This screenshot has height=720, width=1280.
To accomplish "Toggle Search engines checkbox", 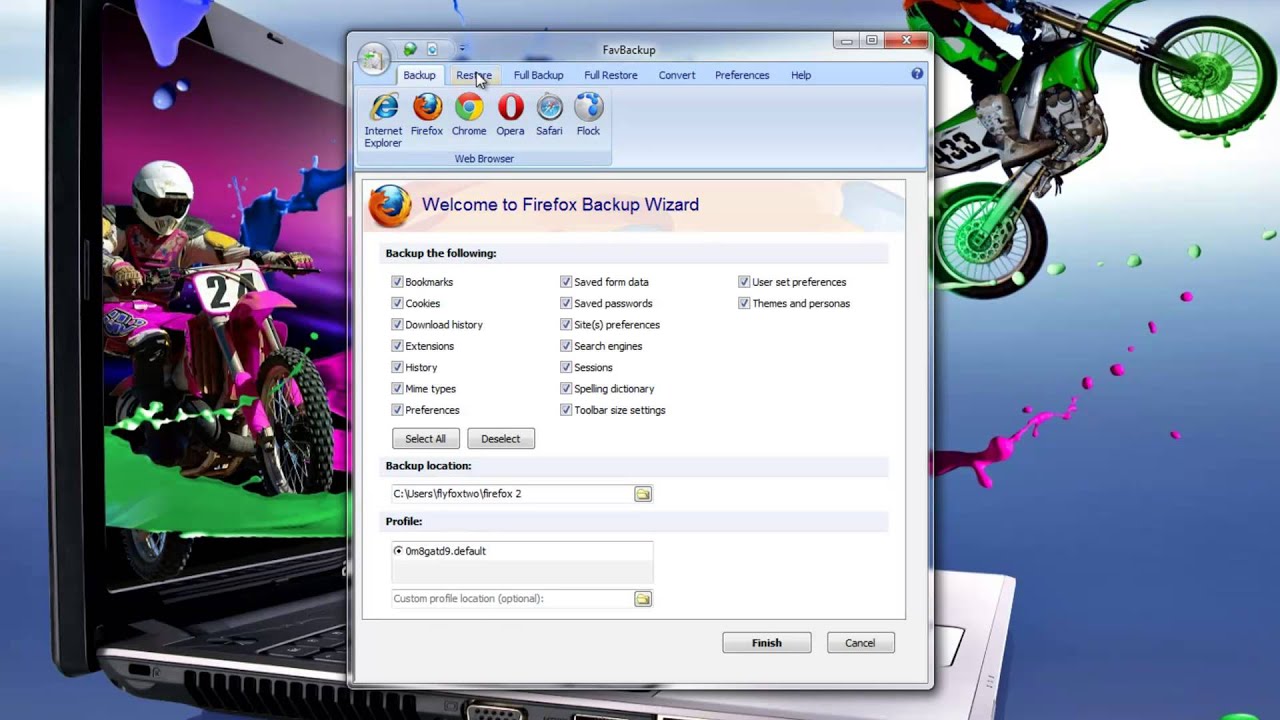I will (x=566, y=346).
